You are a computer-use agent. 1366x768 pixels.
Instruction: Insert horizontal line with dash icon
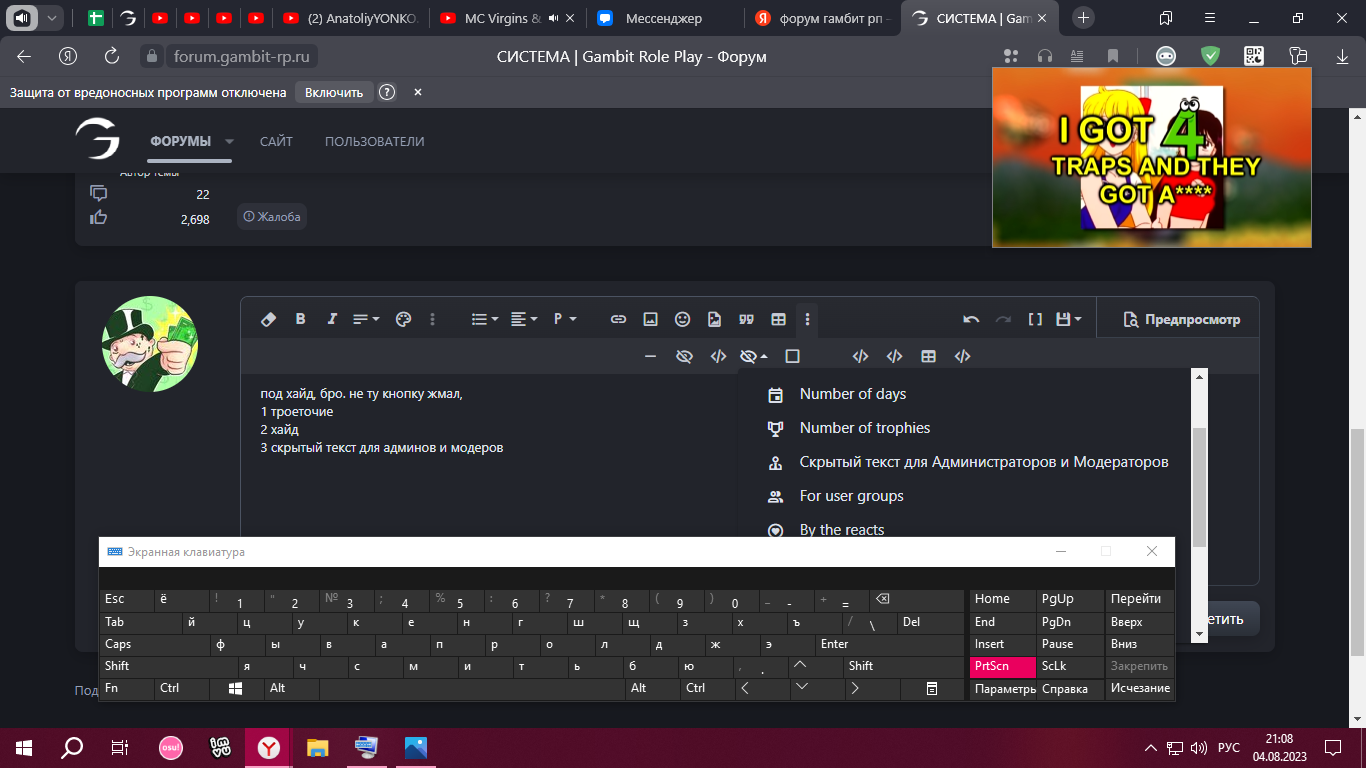pos(650,356)
